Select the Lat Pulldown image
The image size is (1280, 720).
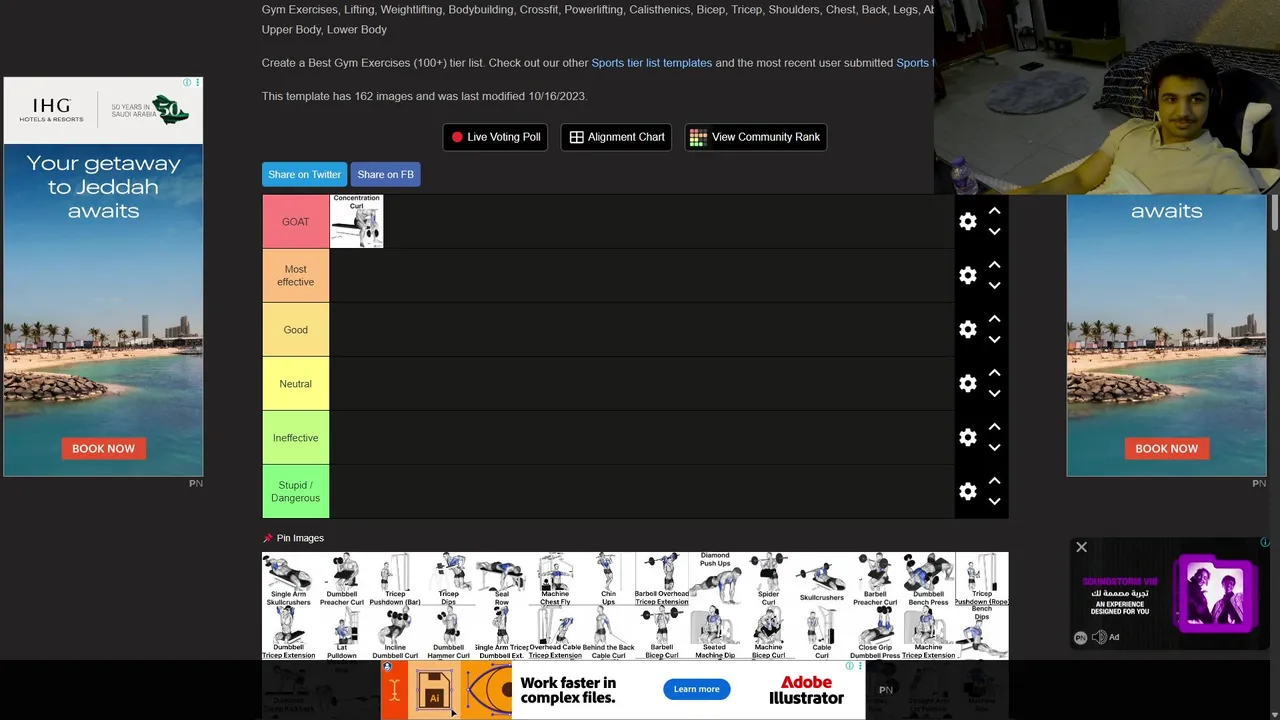pyautogui.click(x=342, y=633)
